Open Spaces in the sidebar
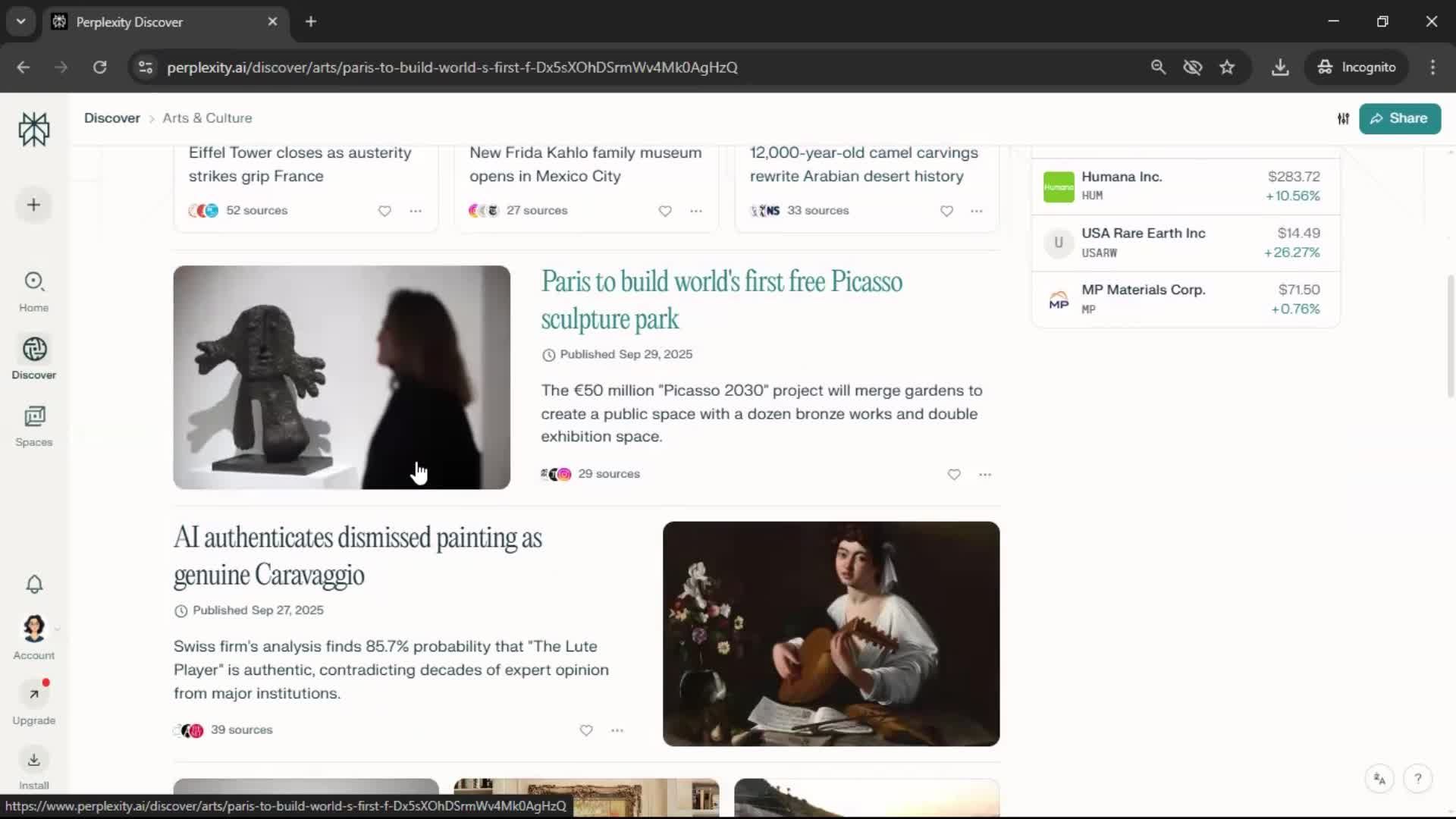 (x=34, y=425)
